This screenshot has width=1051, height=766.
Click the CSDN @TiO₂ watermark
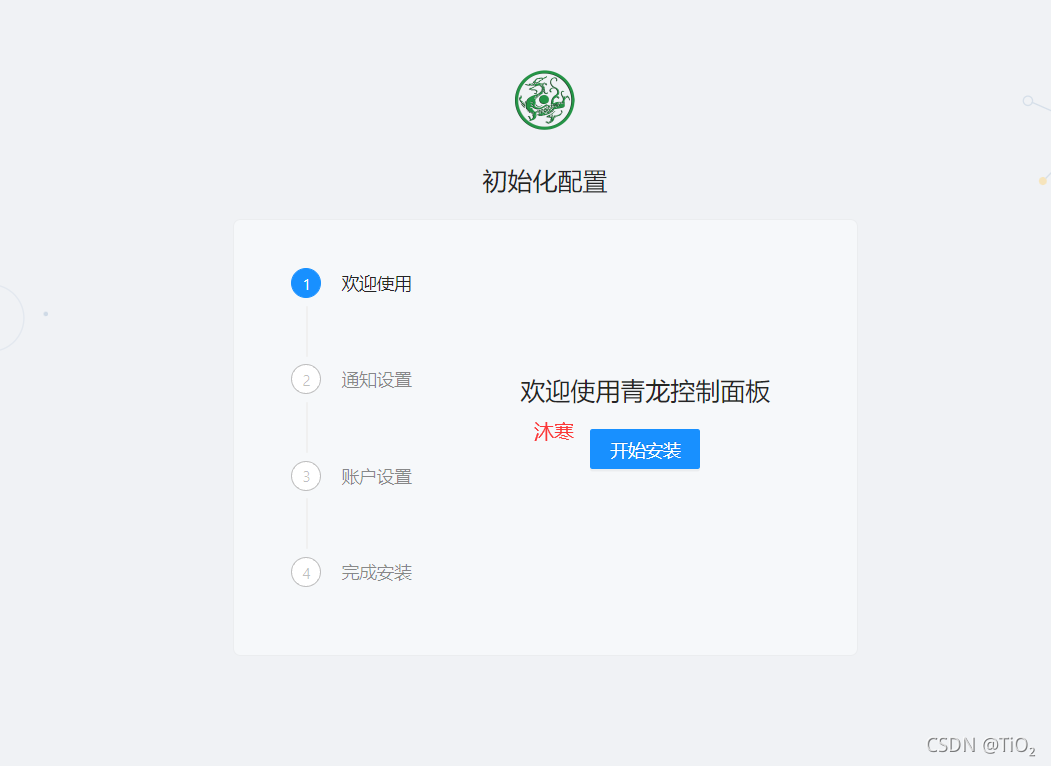[981, 745]
